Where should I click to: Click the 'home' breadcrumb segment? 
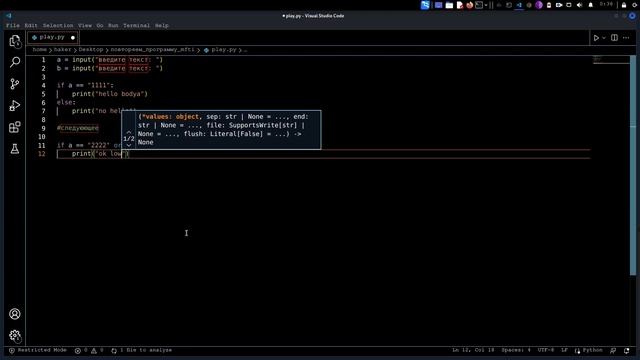pyautogui.click(x=40, y=50)
